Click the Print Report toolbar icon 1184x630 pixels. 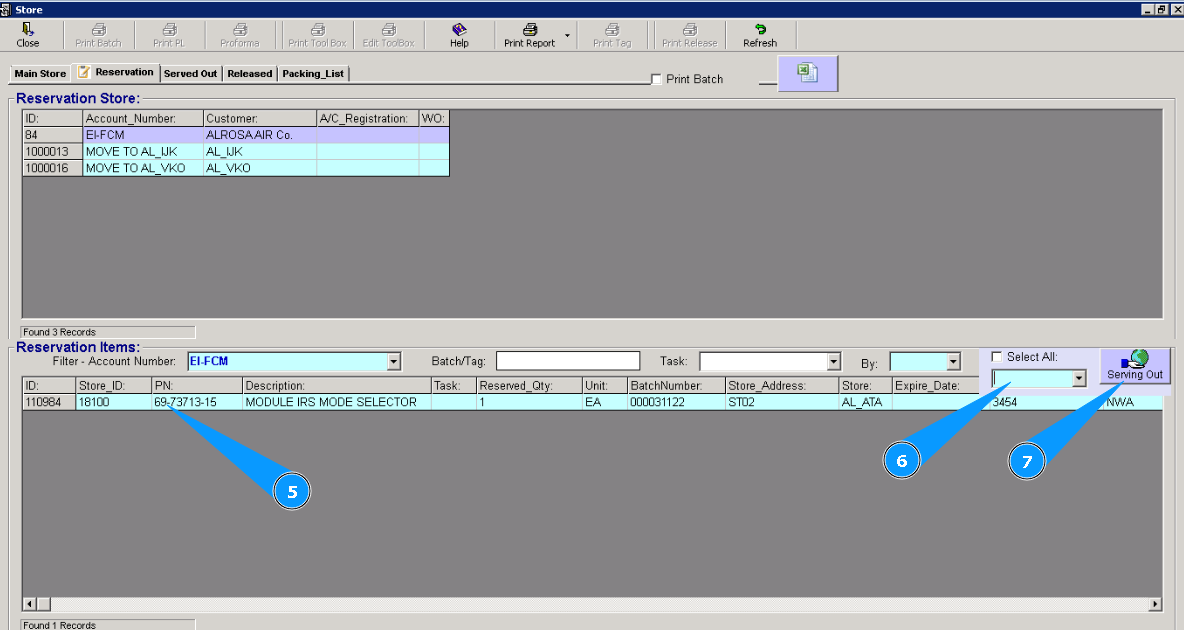click(529, 35)
